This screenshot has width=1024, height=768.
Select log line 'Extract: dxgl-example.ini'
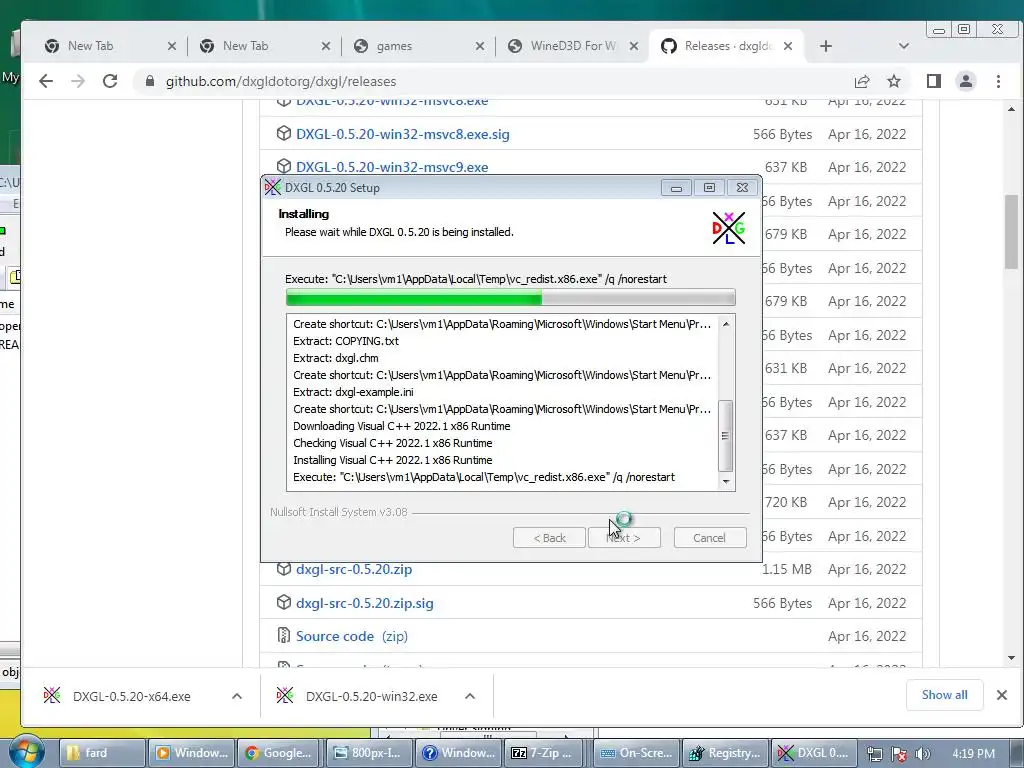pyautogui.click(x=353, y=392)
